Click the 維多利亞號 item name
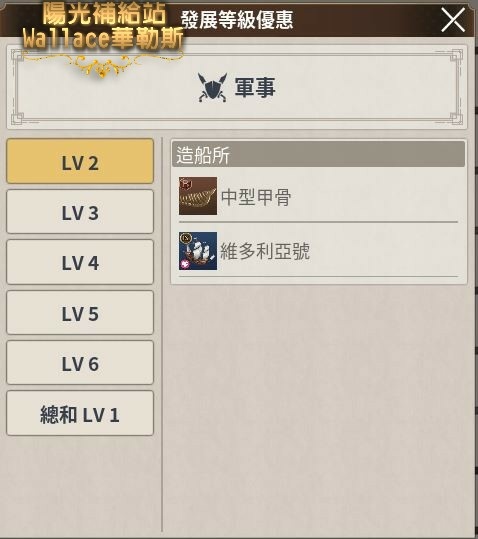The width and height of the screenshot is (478, 539). 265,251
